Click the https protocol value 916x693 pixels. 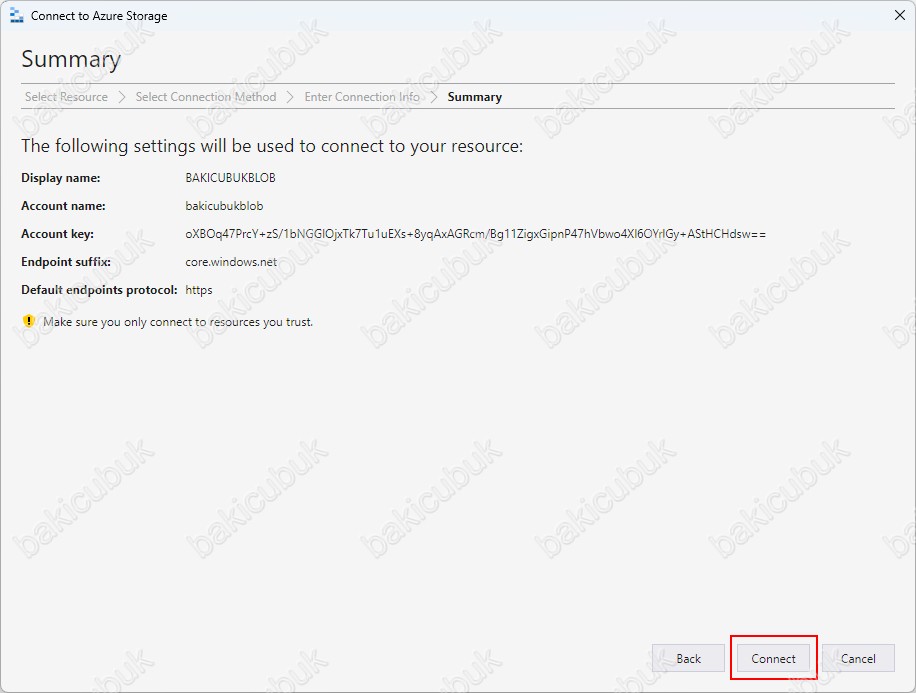199,290
